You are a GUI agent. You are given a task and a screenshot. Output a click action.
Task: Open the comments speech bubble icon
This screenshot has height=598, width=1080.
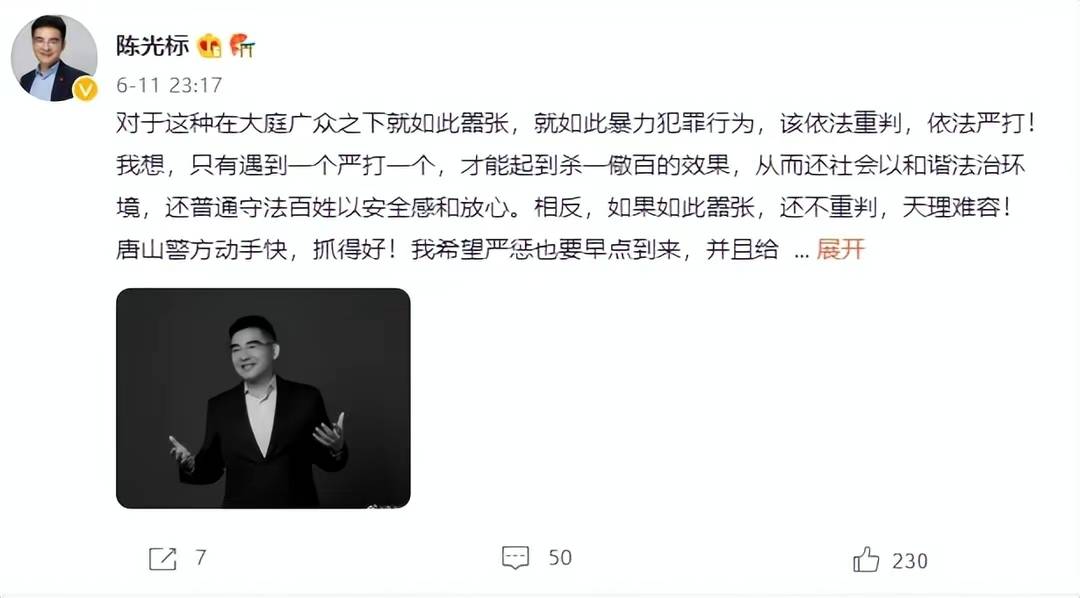click(516, 558)
